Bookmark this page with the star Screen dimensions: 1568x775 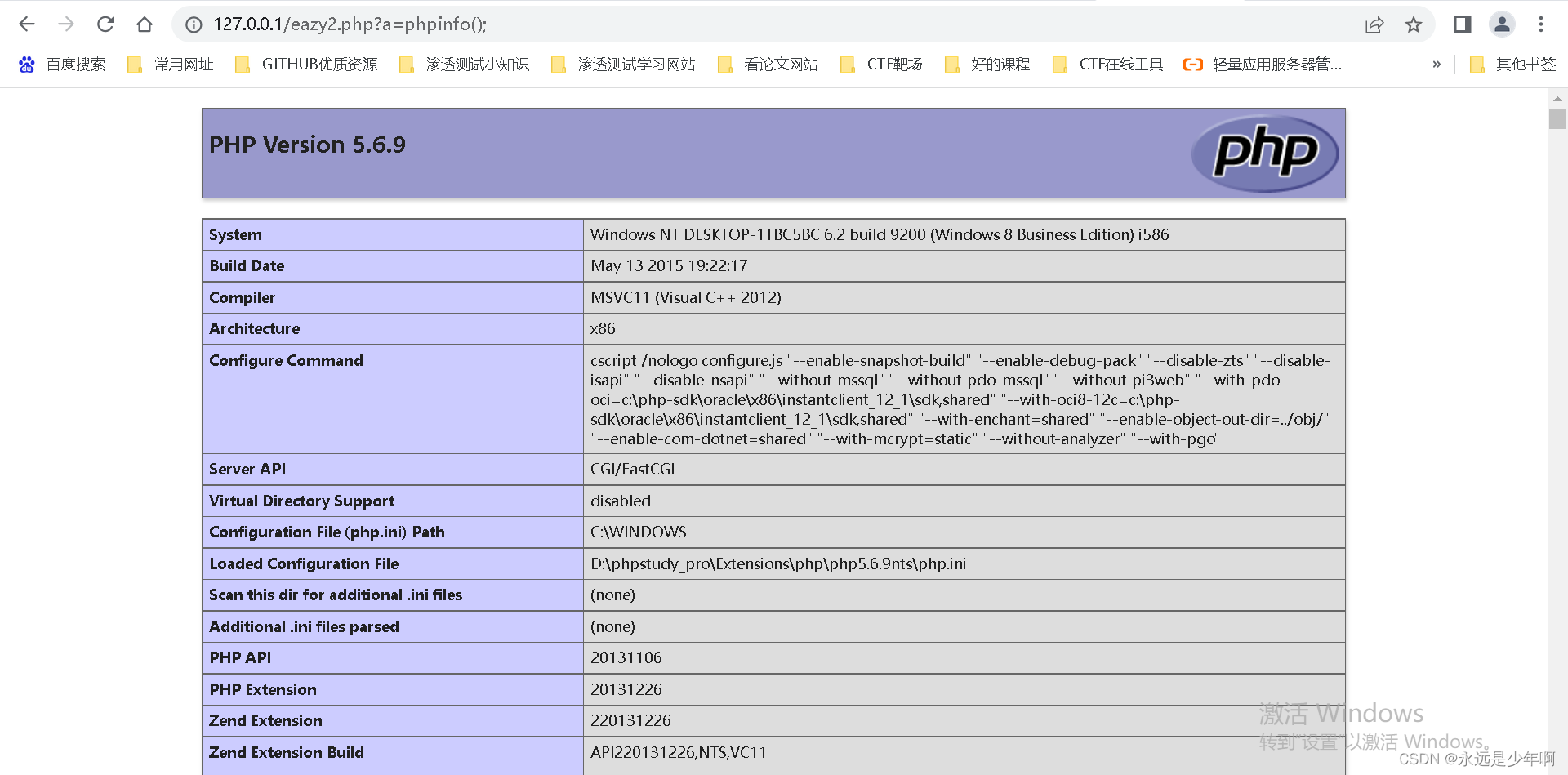[1414, 24]
